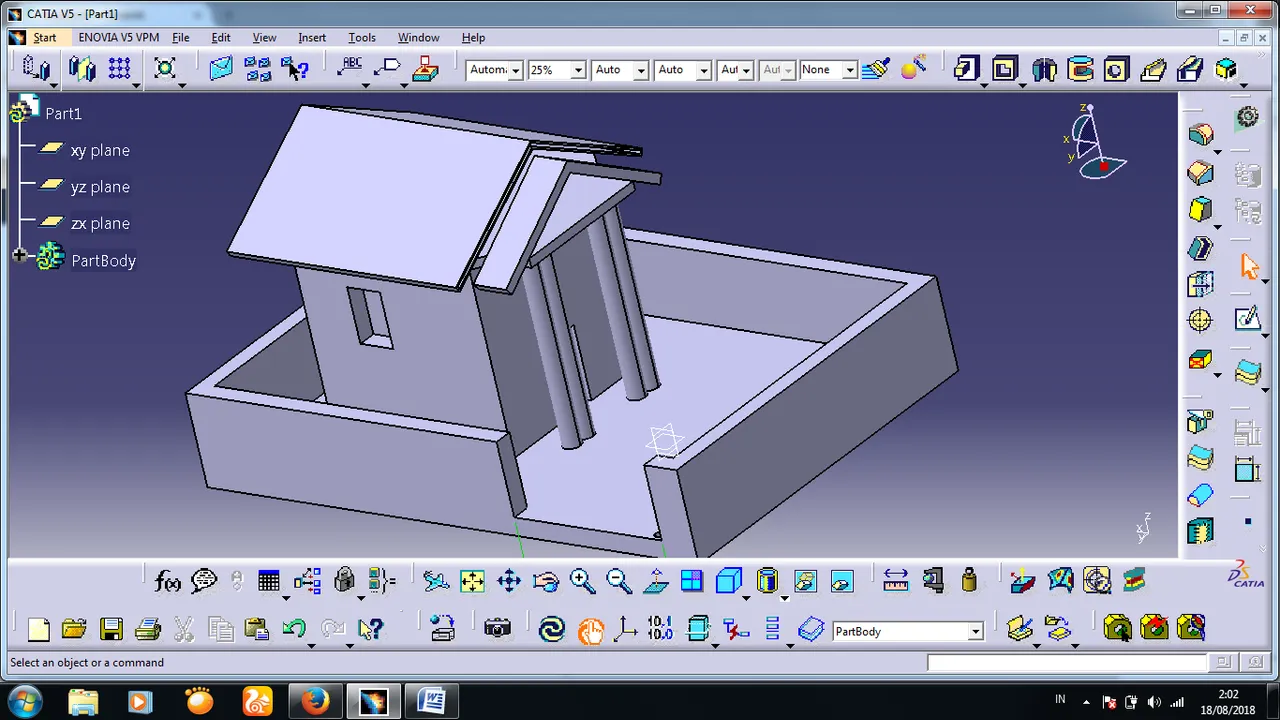The image size is (1280, 720).
Task: Click the power input command field
Action: tap(1067, 662)
